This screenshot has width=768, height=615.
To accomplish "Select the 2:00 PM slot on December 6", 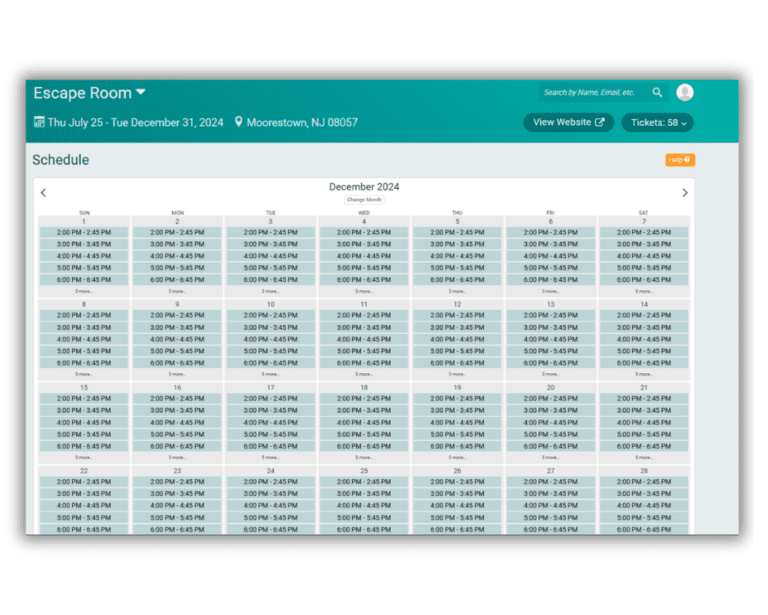I will [x=551, y=232].
